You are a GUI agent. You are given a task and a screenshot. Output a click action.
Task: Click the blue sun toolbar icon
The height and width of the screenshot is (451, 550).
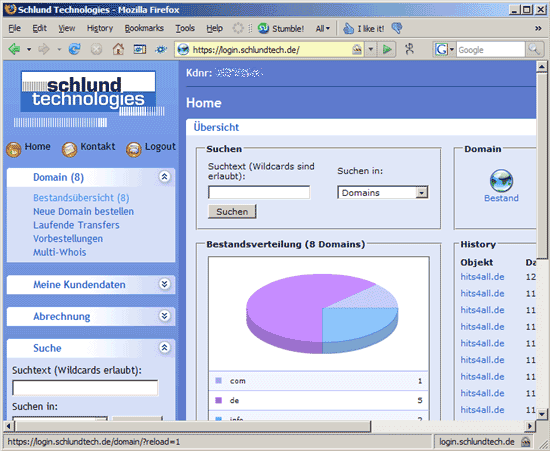tap(161, 49)
